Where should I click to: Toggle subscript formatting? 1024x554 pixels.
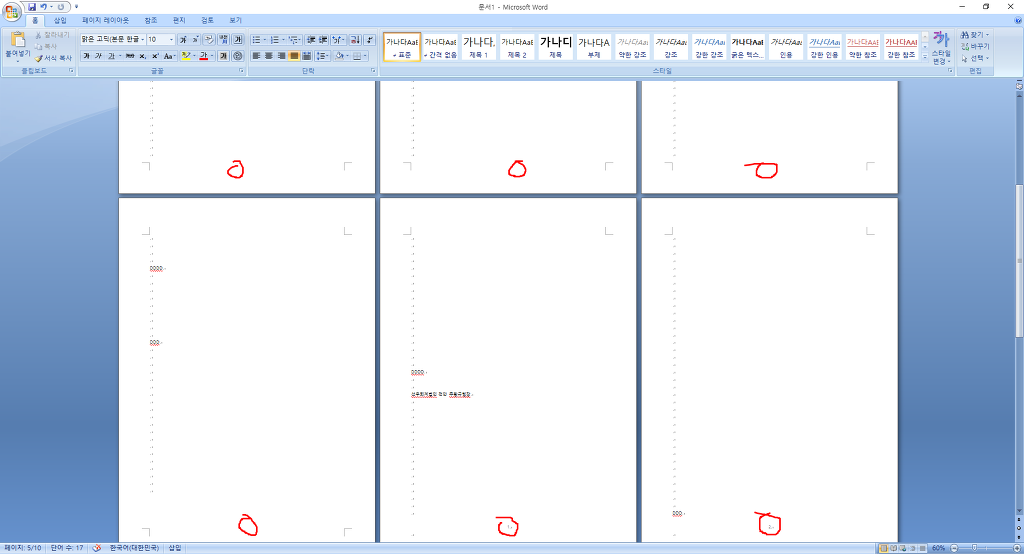[142, 56]
